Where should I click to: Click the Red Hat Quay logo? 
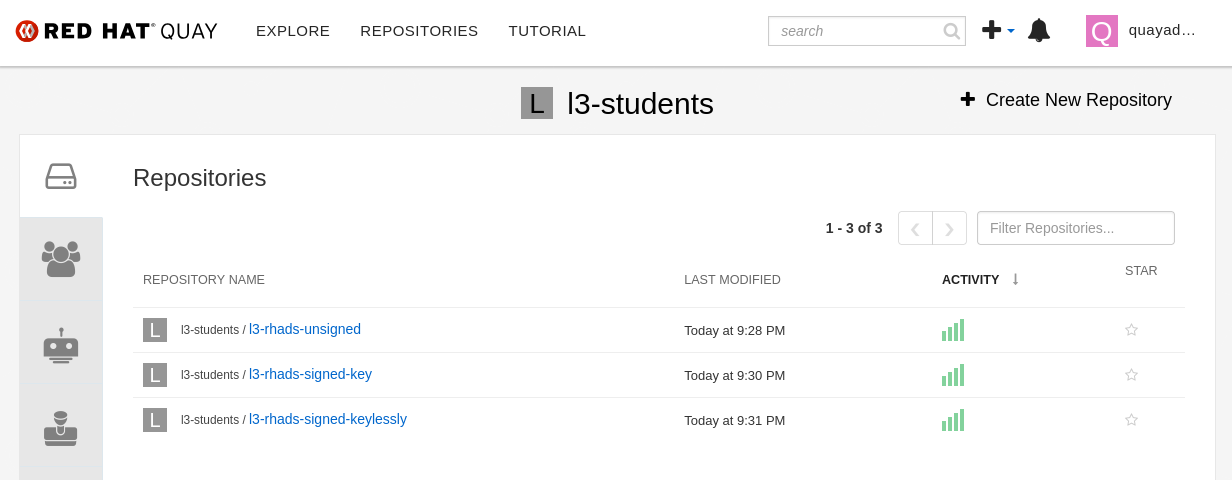pyautogui.click(x=117, y=31)
